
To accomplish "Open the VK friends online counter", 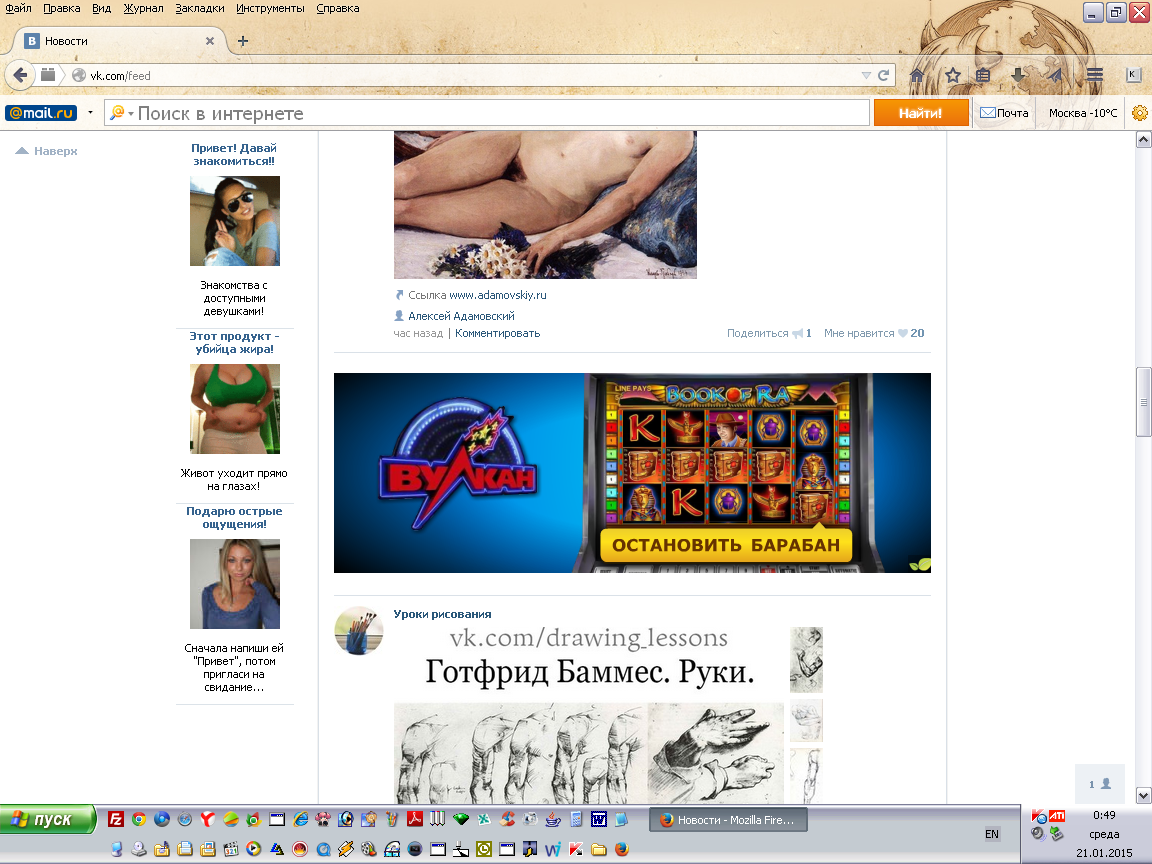I will (x=1099, y=784).
